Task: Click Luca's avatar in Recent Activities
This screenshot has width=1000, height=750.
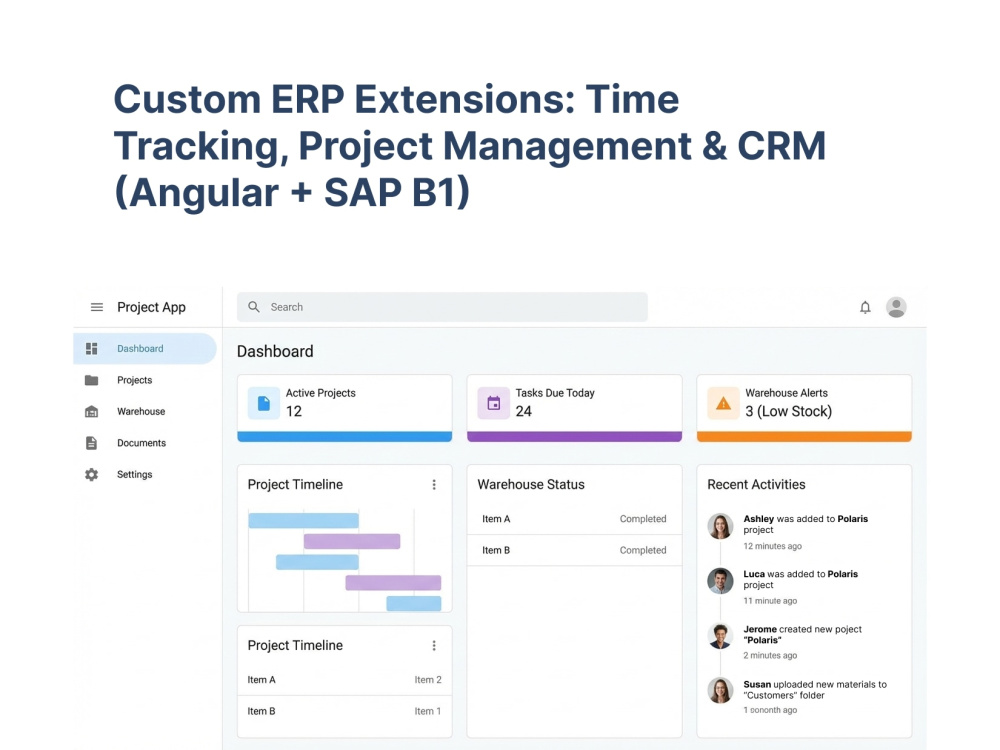Action: point(720,581)
